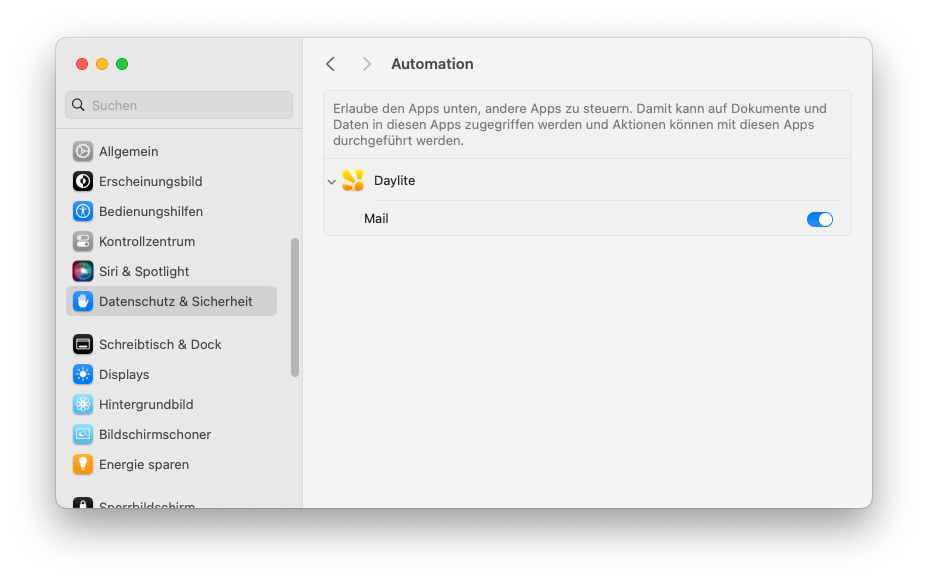Go back with the left chevron
Screen dimensions: 928x582
point(330,64)
